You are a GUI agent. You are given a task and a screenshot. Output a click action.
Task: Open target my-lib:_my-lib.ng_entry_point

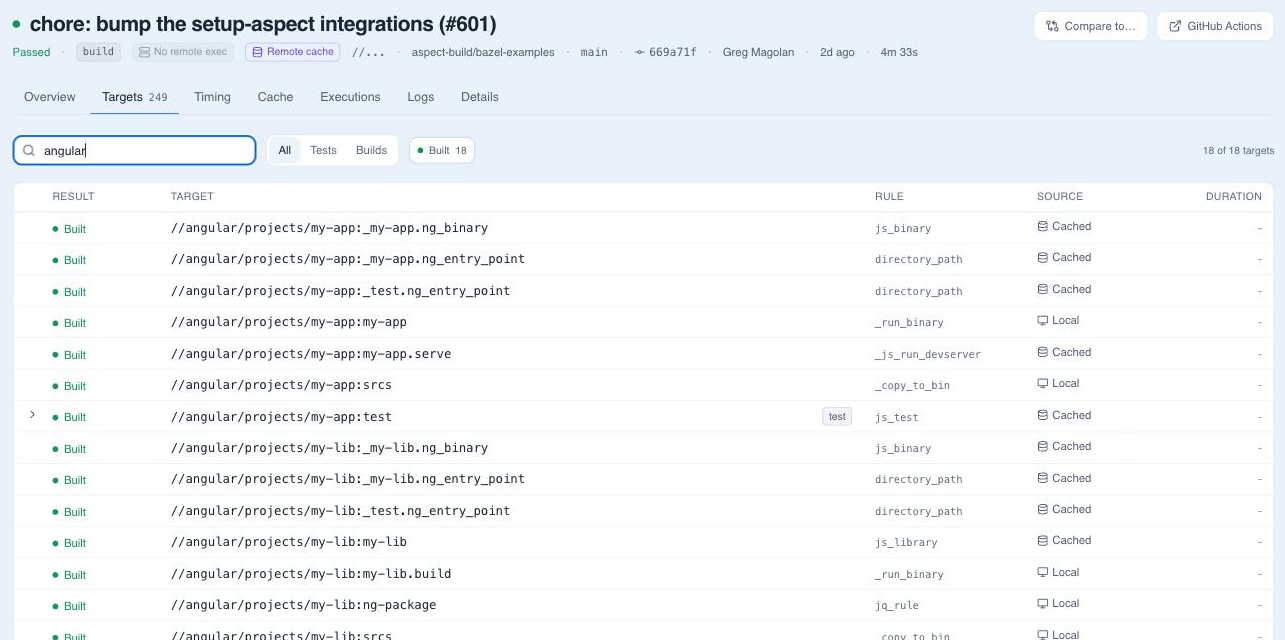347,479
